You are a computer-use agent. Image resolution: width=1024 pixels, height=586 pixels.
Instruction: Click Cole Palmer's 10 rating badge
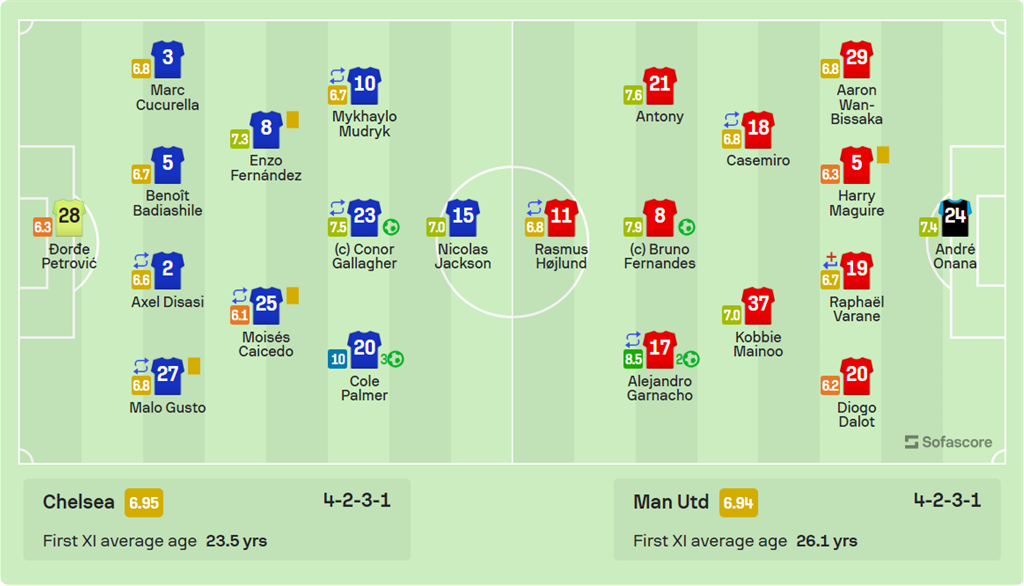(x=338, y=359)
